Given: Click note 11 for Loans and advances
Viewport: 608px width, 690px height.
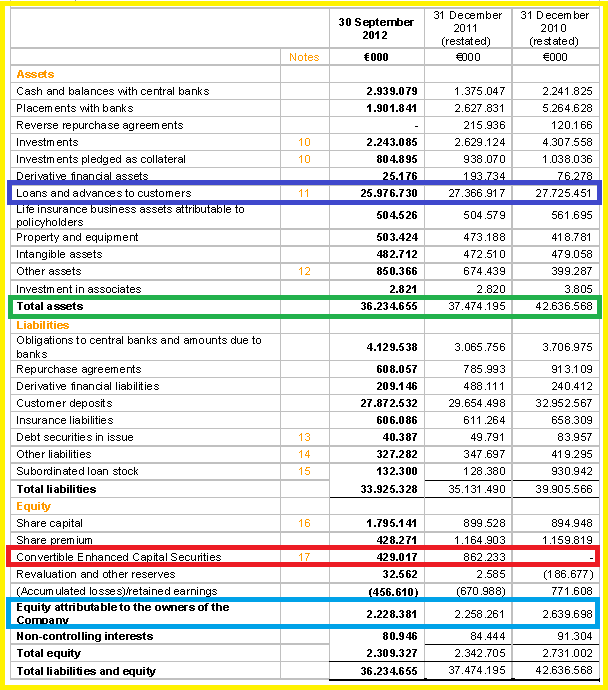Looking at the screenshot, I should [304, 193].
